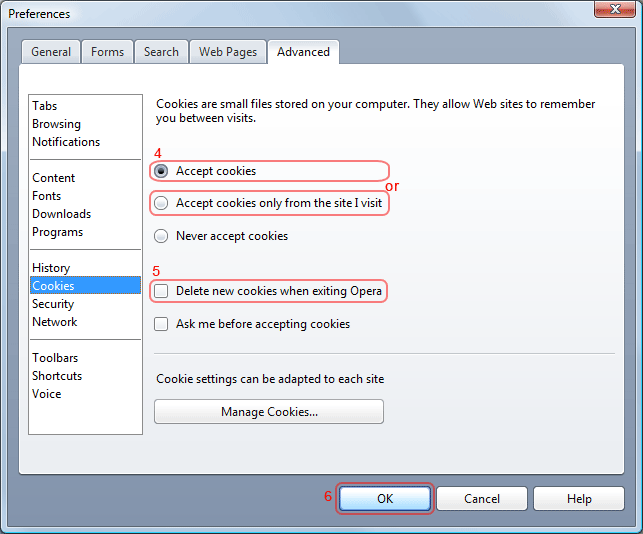Viewport: 643px width, 534px height.
Task: Check Ask me before accepting cookies
Action: tap(162, 324)
